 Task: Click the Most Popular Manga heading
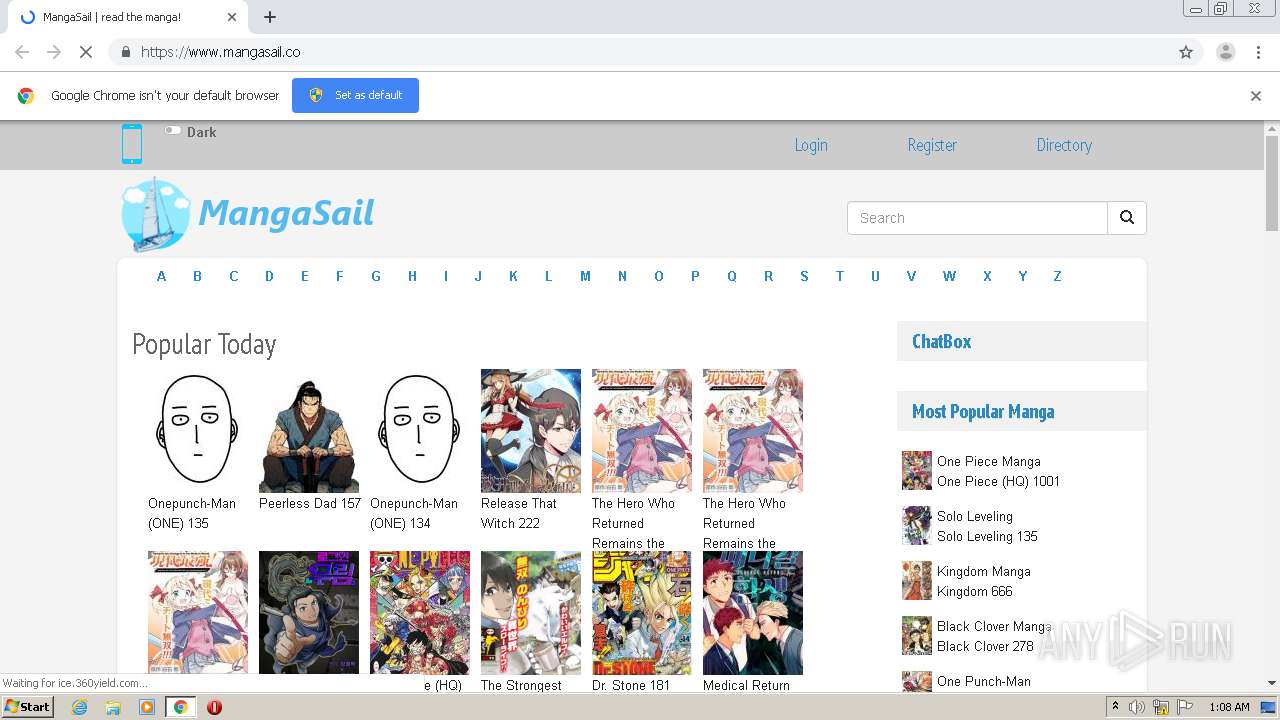click(x=983, y=411)
